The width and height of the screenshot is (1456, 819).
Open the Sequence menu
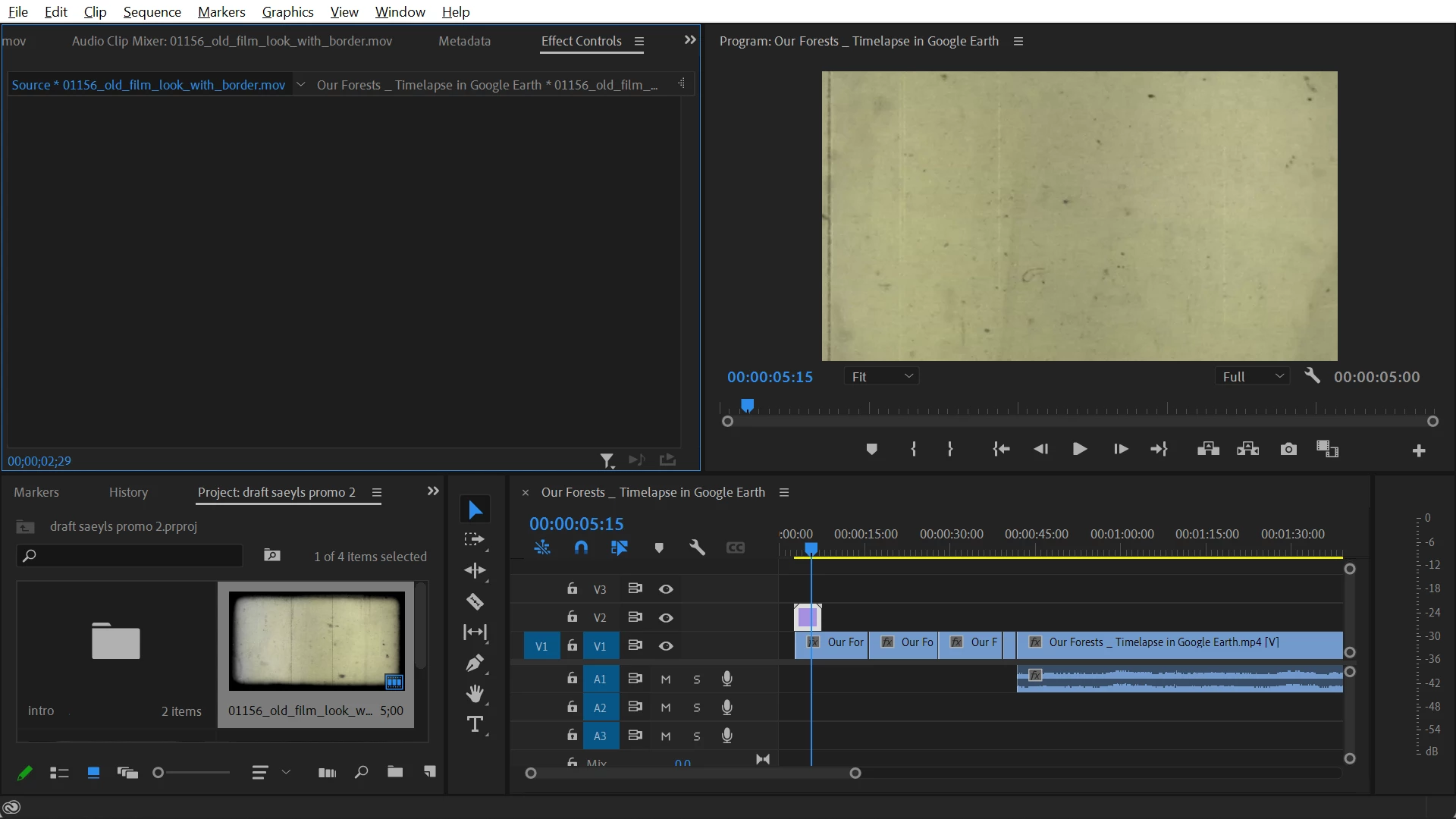[152, 12]
